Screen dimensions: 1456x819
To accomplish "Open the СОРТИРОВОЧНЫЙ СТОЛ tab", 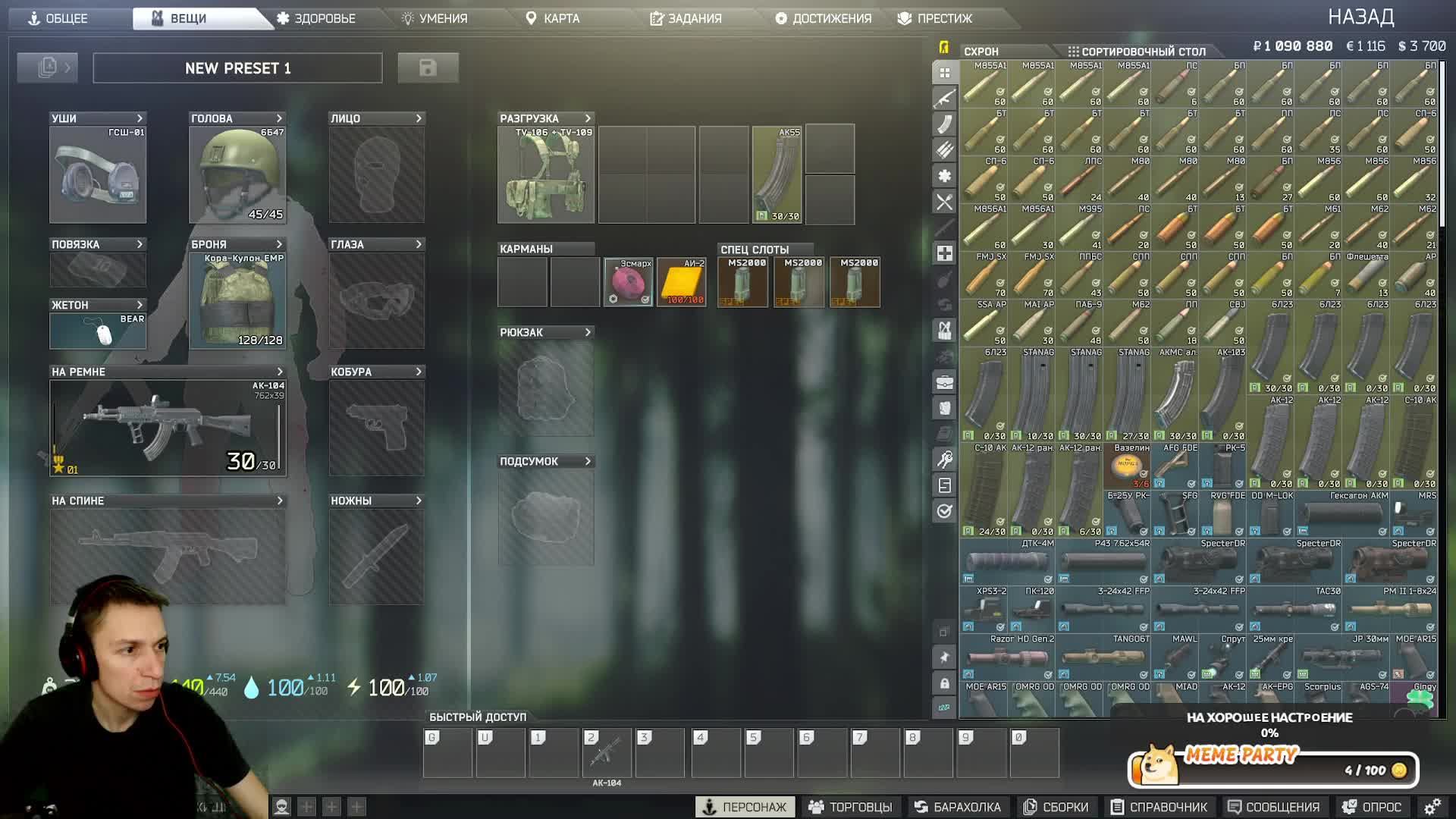I will coord(1136,52).
